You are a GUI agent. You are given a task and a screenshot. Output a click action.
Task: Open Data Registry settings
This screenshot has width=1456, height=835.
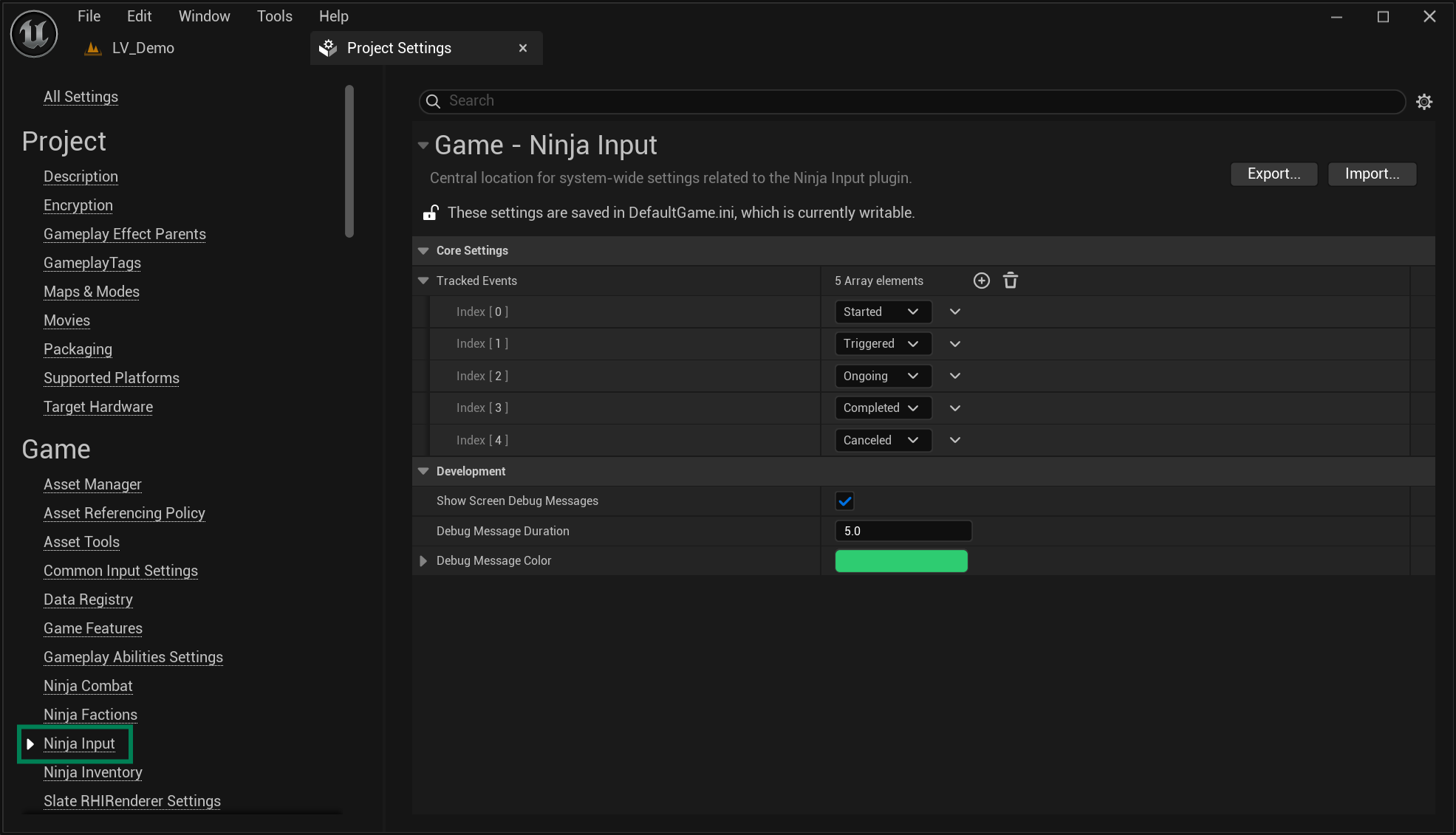click(88, 599)
